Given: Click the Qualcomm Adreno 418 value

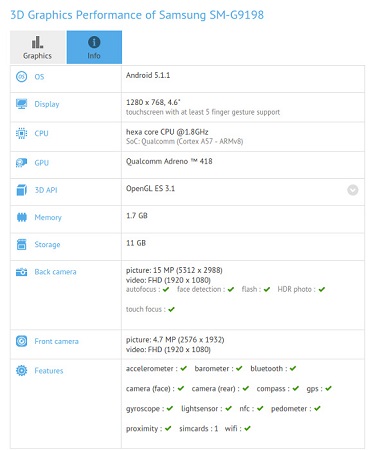Looking at the screenshot, I should 169,161.
